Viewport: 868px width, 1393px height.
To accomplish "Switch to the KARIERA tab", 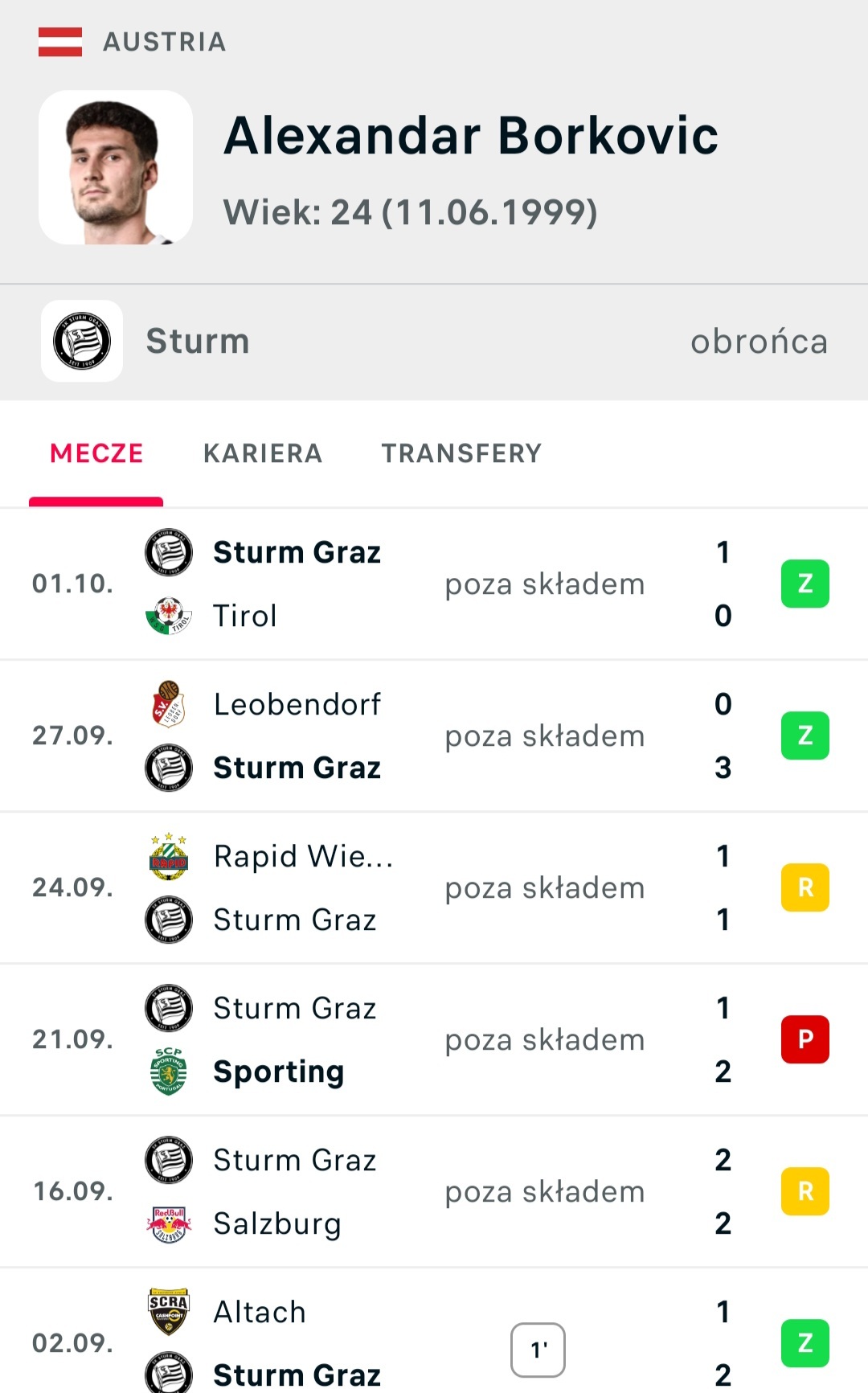I will [262, 453].
